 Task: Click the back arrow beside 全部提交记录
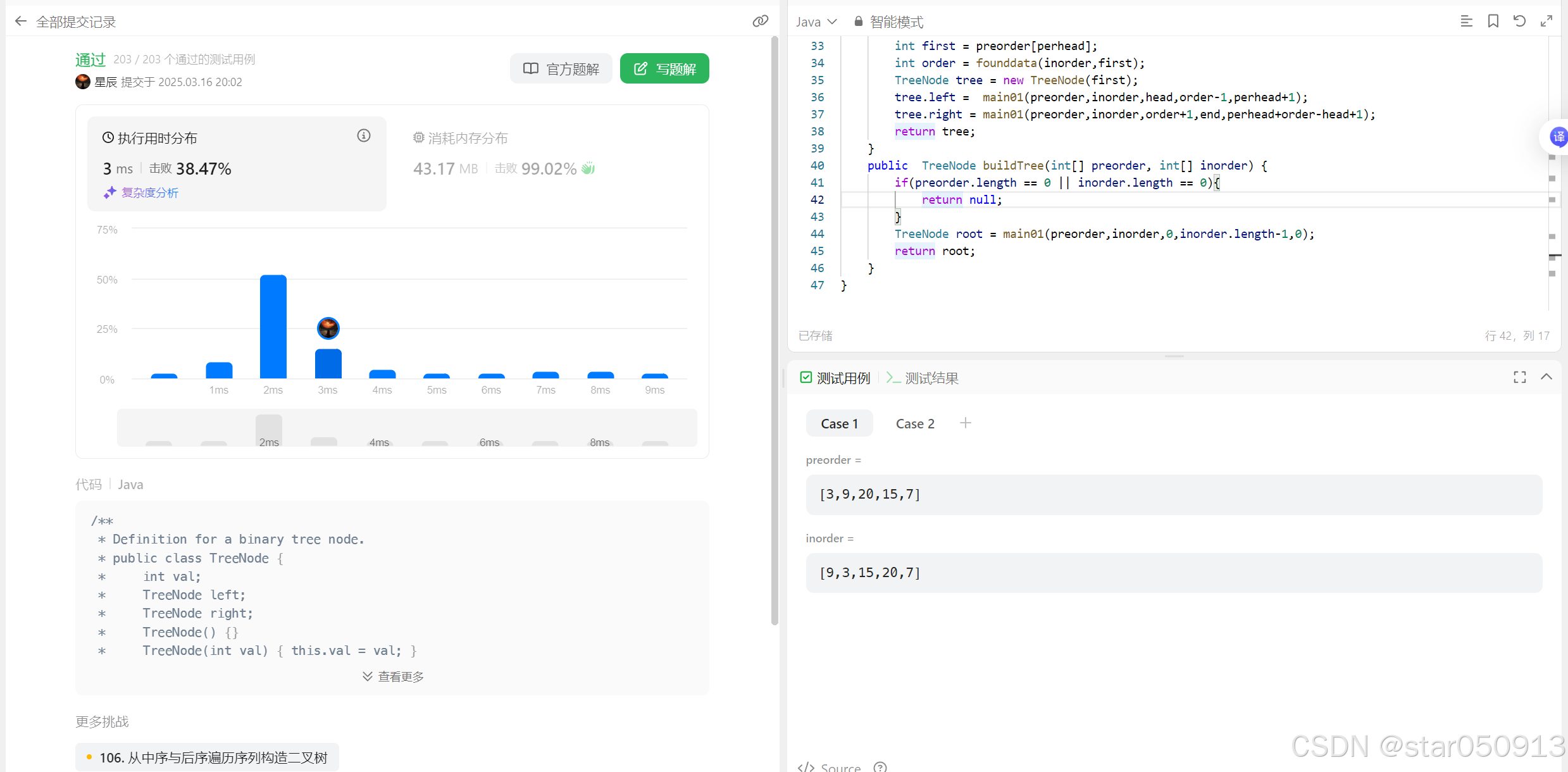(x=21, y=22)
